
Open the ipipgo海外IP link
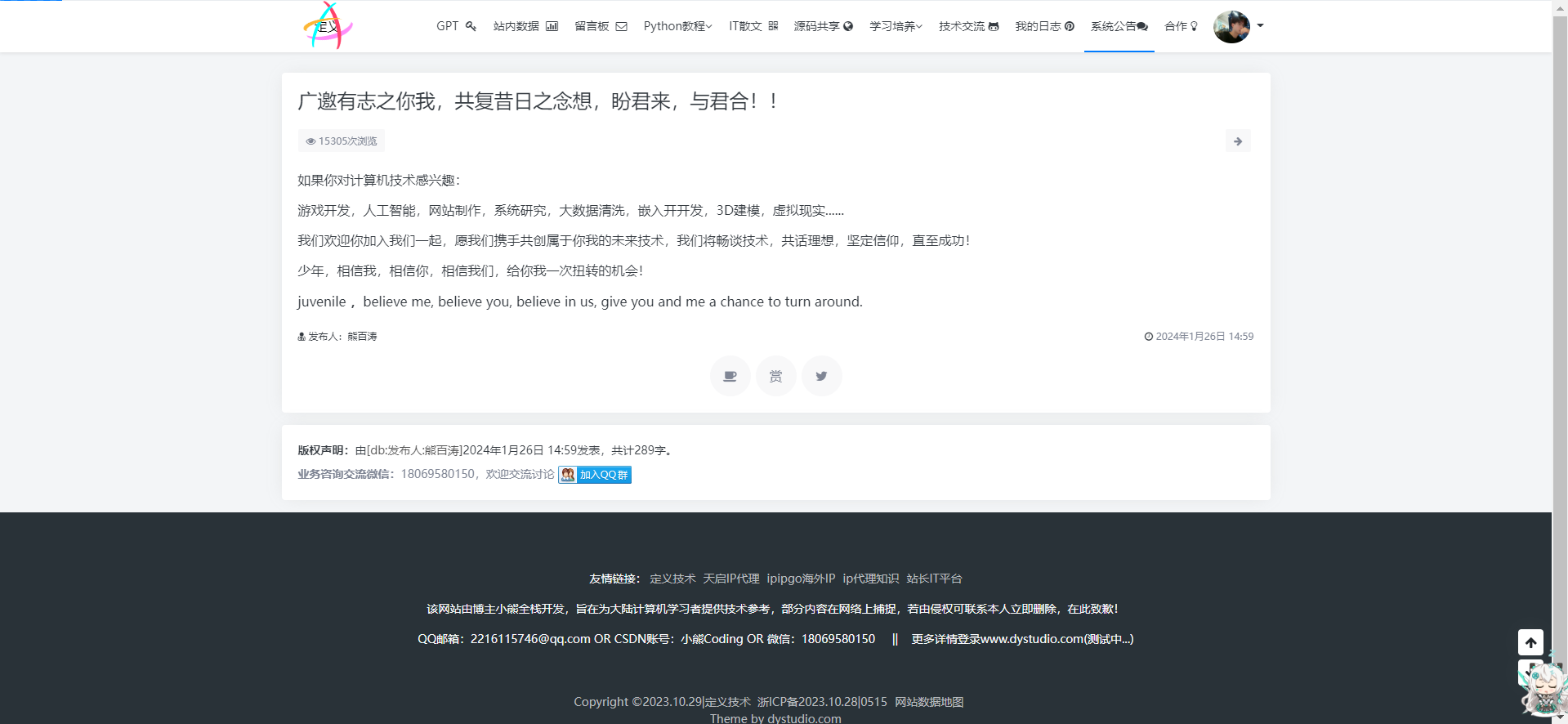(x=801, y=579)
